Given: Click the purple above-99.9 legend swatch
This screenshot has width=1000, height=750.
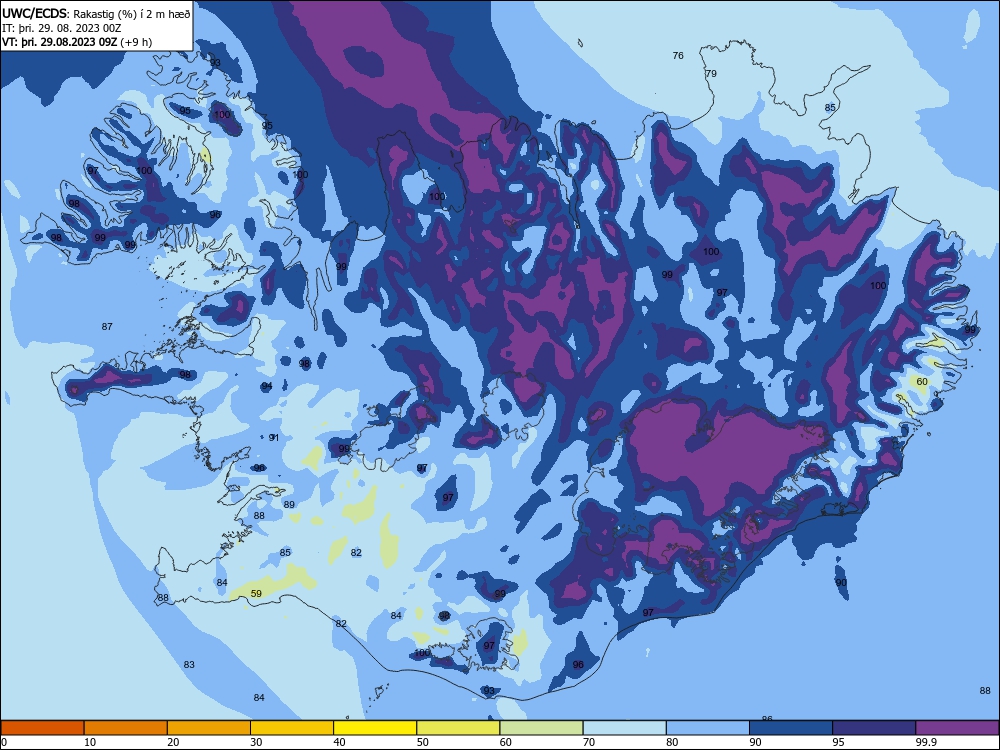Looking at the screenshot, I should click(957, 728).
